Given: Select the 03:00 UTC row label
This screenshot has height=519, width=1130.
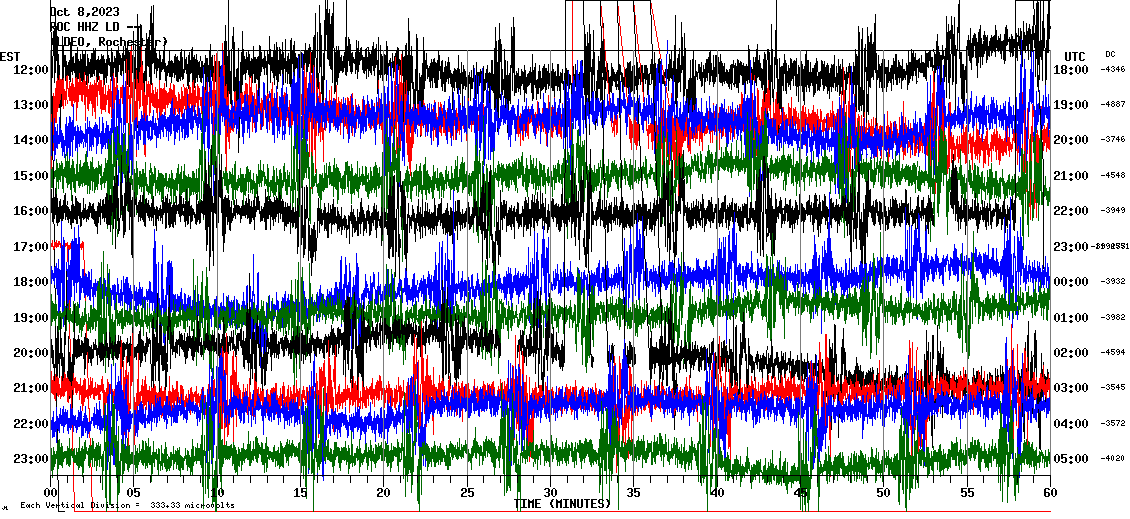Looking at the screenshot, I should coord(1071,388).
